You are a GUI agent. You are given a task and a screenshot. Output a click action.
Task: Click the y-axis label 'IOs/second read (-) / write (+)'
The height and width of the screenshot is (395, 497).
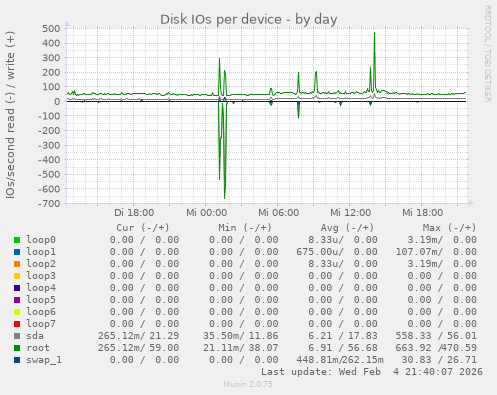point(10,115)
